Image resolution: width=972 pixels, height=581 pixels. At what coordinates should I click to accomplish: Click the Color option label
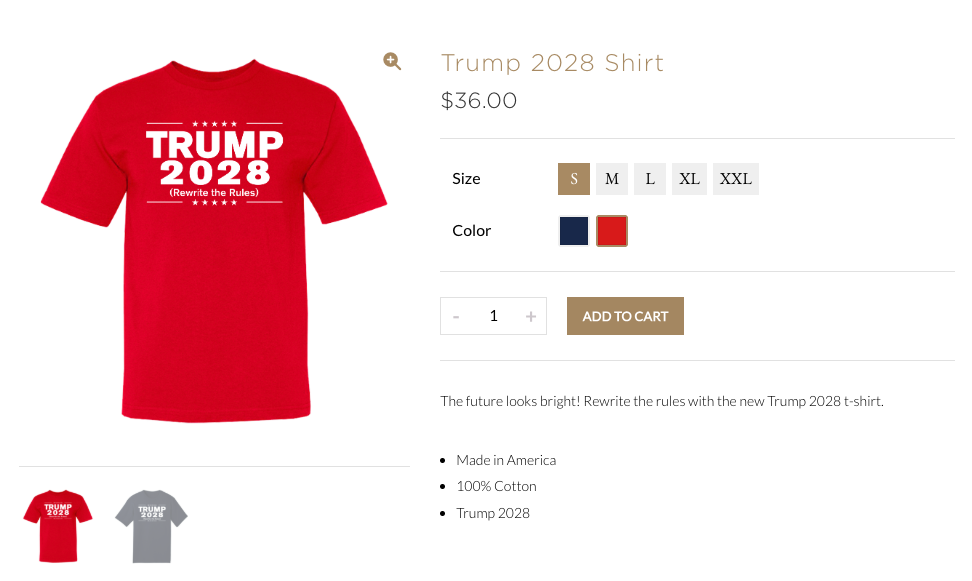[x=472, y=231]
